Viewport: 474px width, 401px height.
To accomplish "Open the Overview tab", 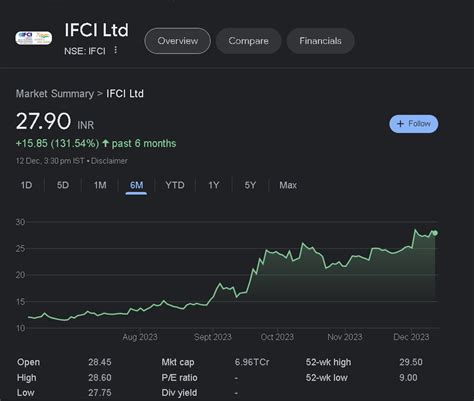I will coord(177,41).
